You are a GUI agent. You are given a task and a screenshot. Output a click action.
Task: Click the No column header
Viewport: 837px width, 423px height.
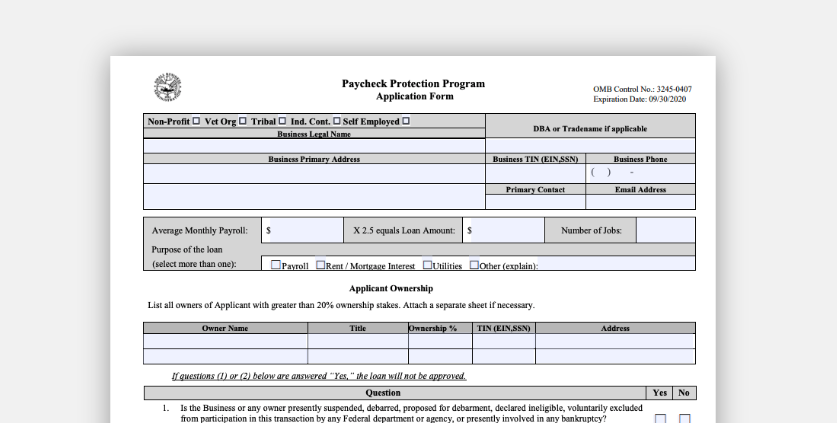[x=684, y=393]
